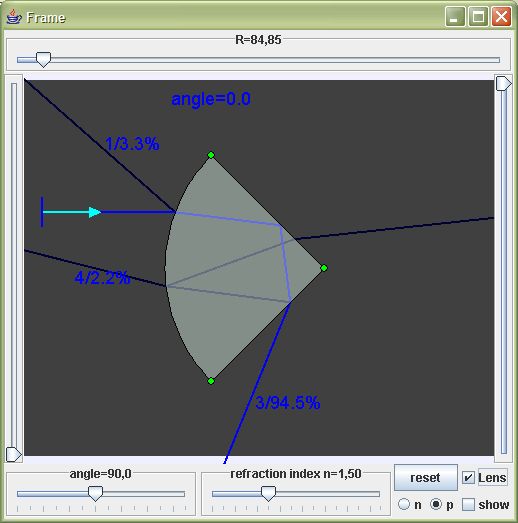Click the left vertical slider thumb
This screenshot has height=523, width=518.
pos(14,455)
